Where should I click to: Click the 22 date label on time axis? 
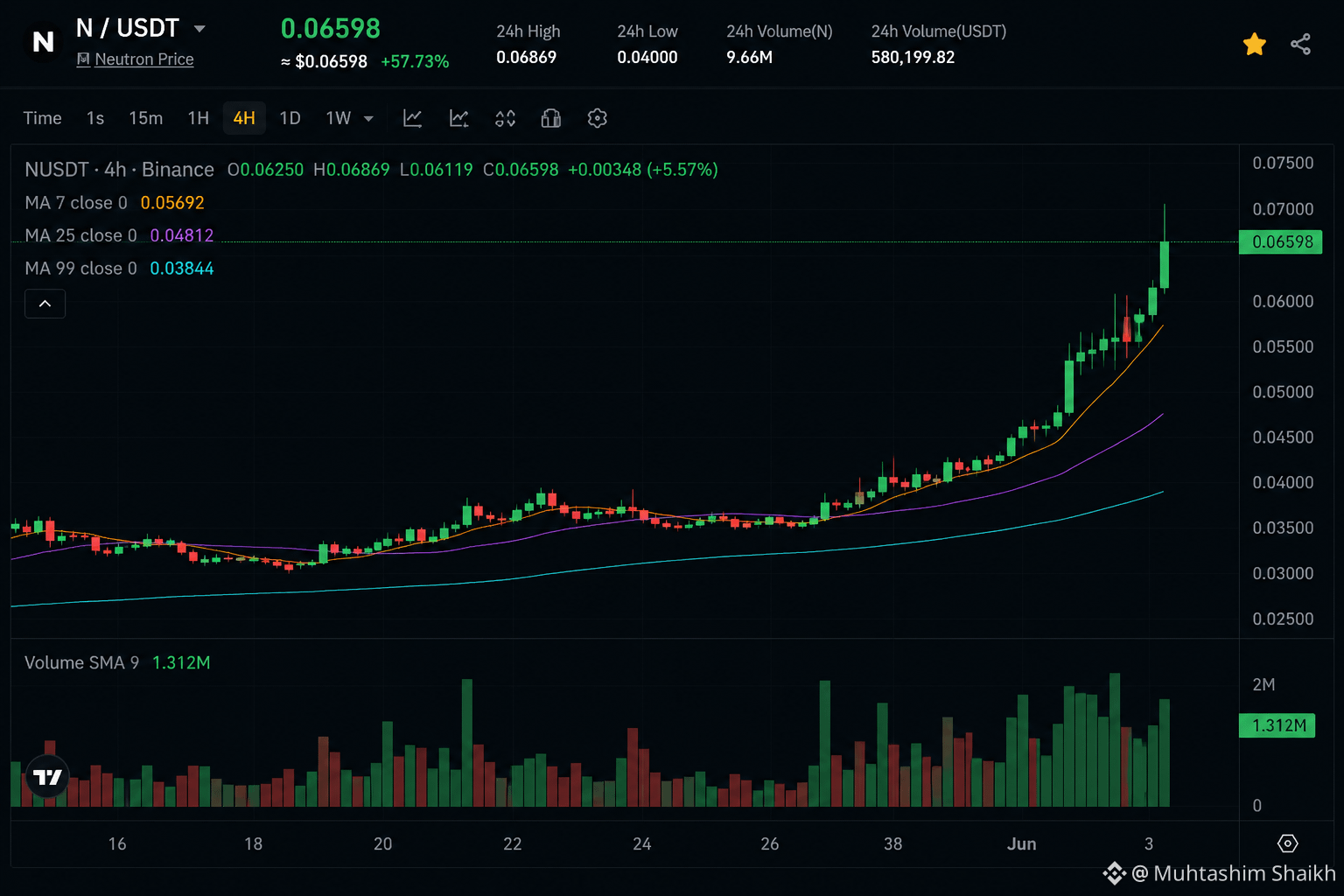coord(513,844)
